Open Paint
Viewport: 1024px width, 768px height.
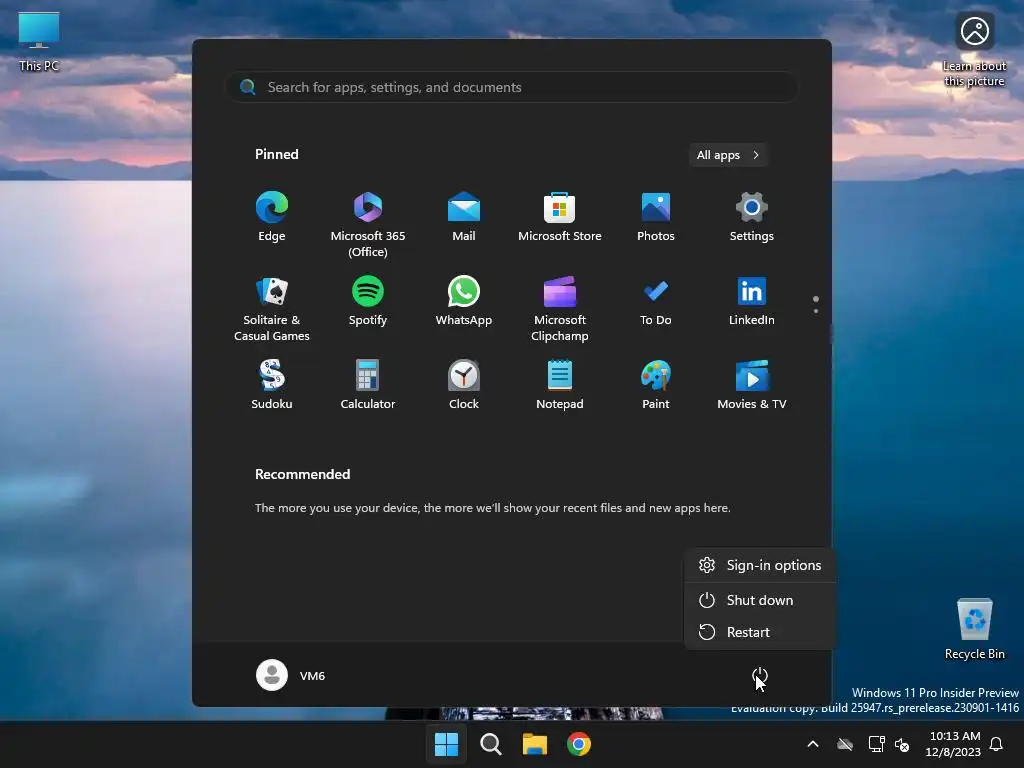656,385
